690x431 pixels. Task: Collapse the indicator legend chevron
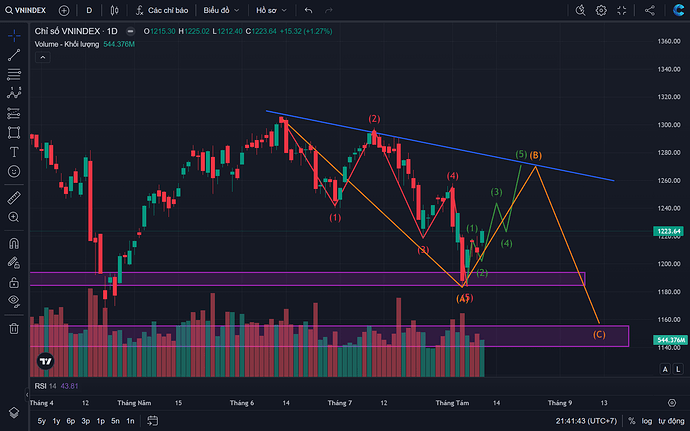(43, 57)
